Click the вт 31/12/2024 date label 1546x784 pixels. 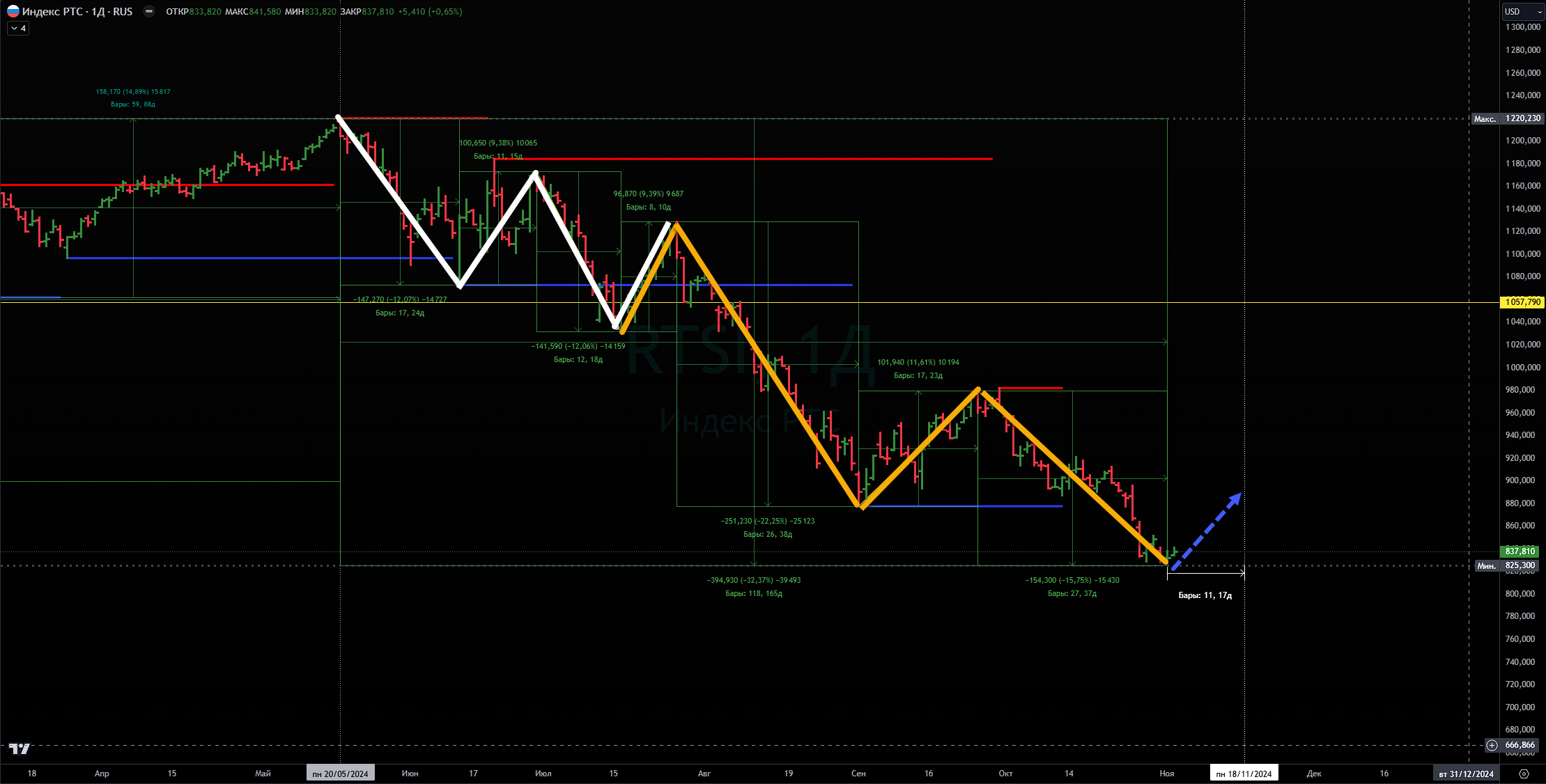pos(1466,774)
